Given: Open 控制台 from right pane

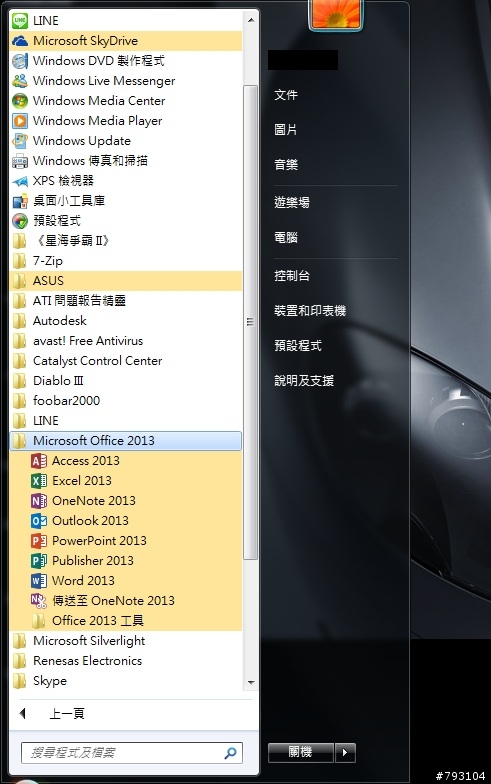Looking at the screenshot, I should click(292, 276).
